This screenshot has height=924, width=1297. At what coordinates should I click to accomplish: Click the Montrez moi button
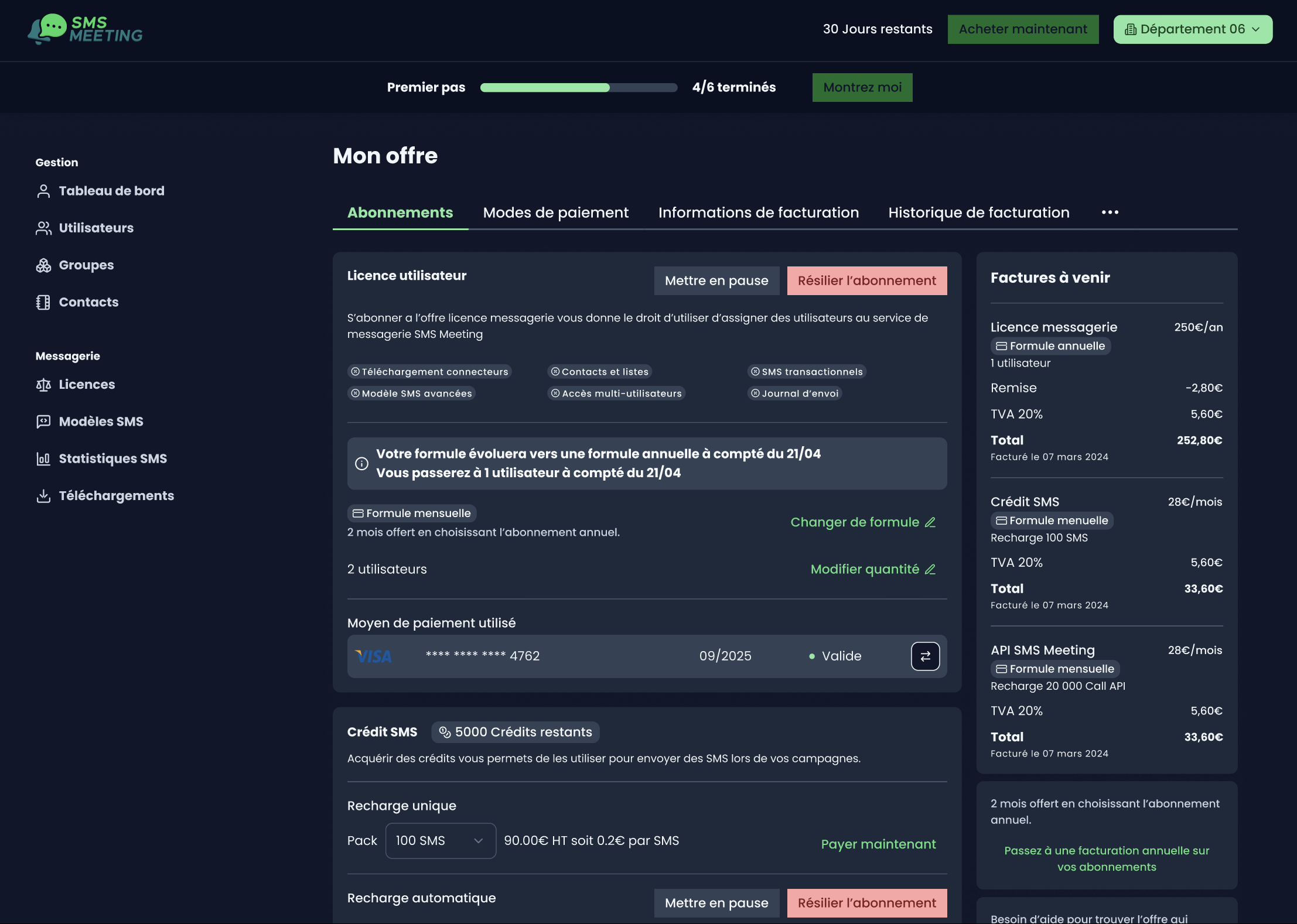pyautogui.click(x=862, y=87)
